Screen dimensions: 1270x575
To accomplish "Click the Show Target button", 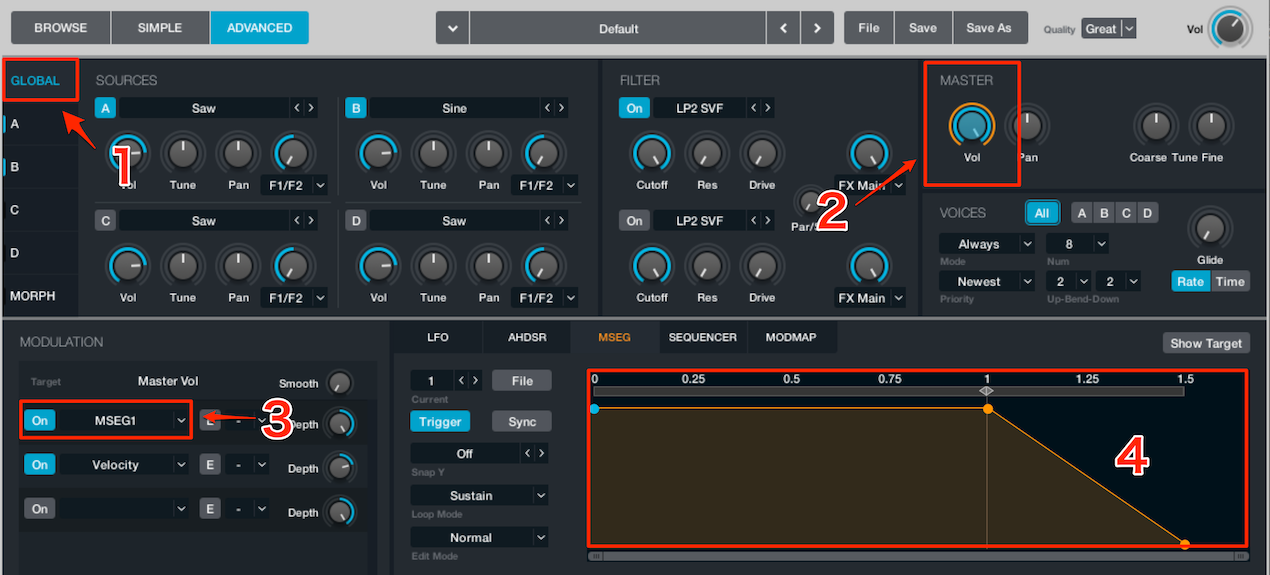I will [x=1205, y=343].
